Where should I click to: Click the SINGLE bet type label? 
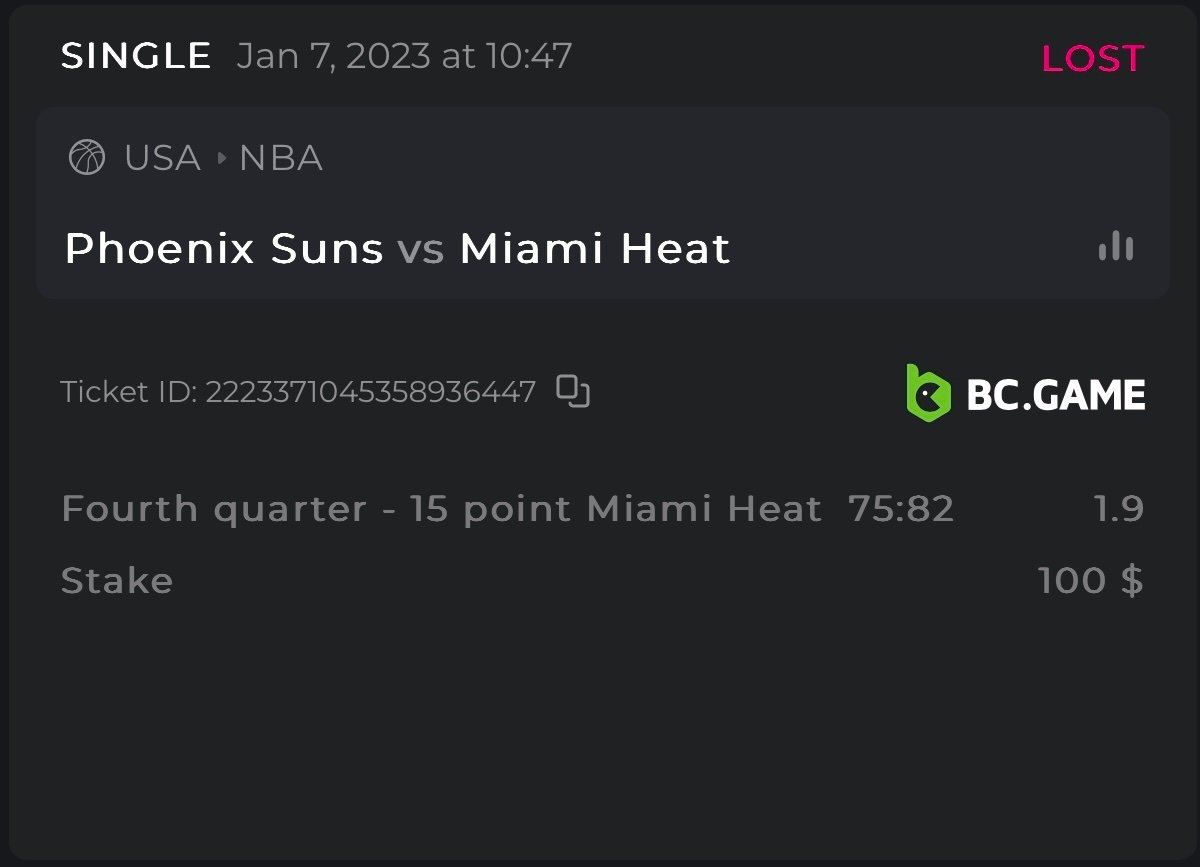point(136,56)
